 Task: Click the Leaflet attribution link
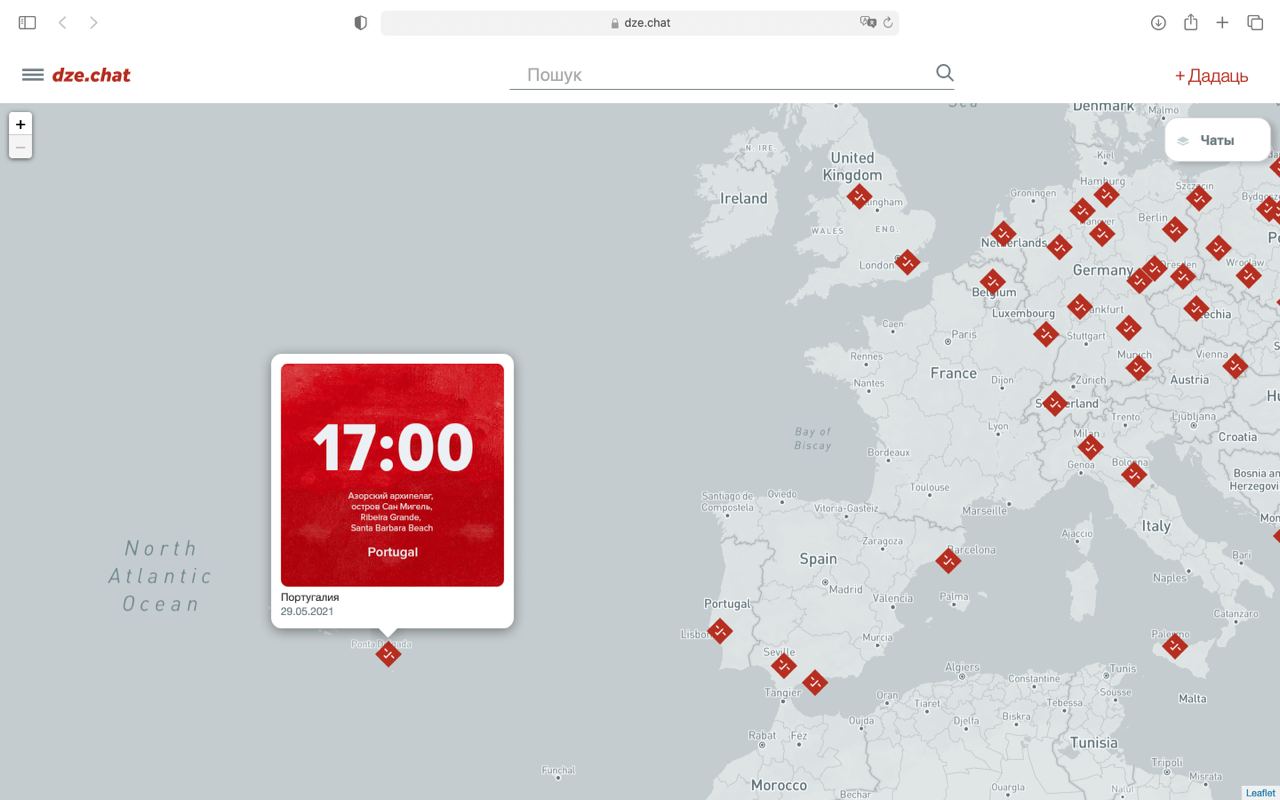pyautogui.click(x=1261, y=793)
